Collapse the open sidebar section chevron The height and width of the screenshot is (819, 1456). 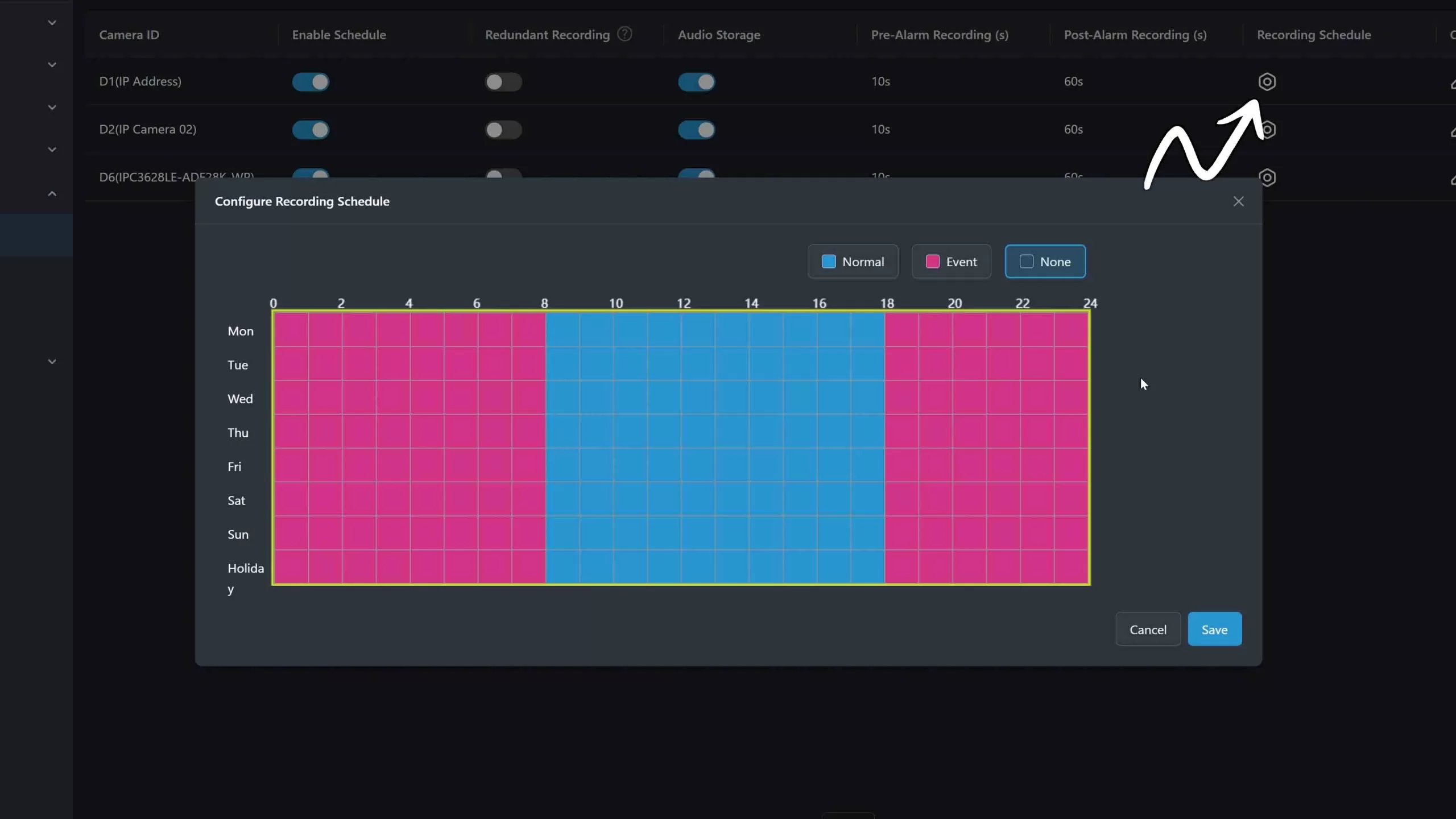[52, 193]
